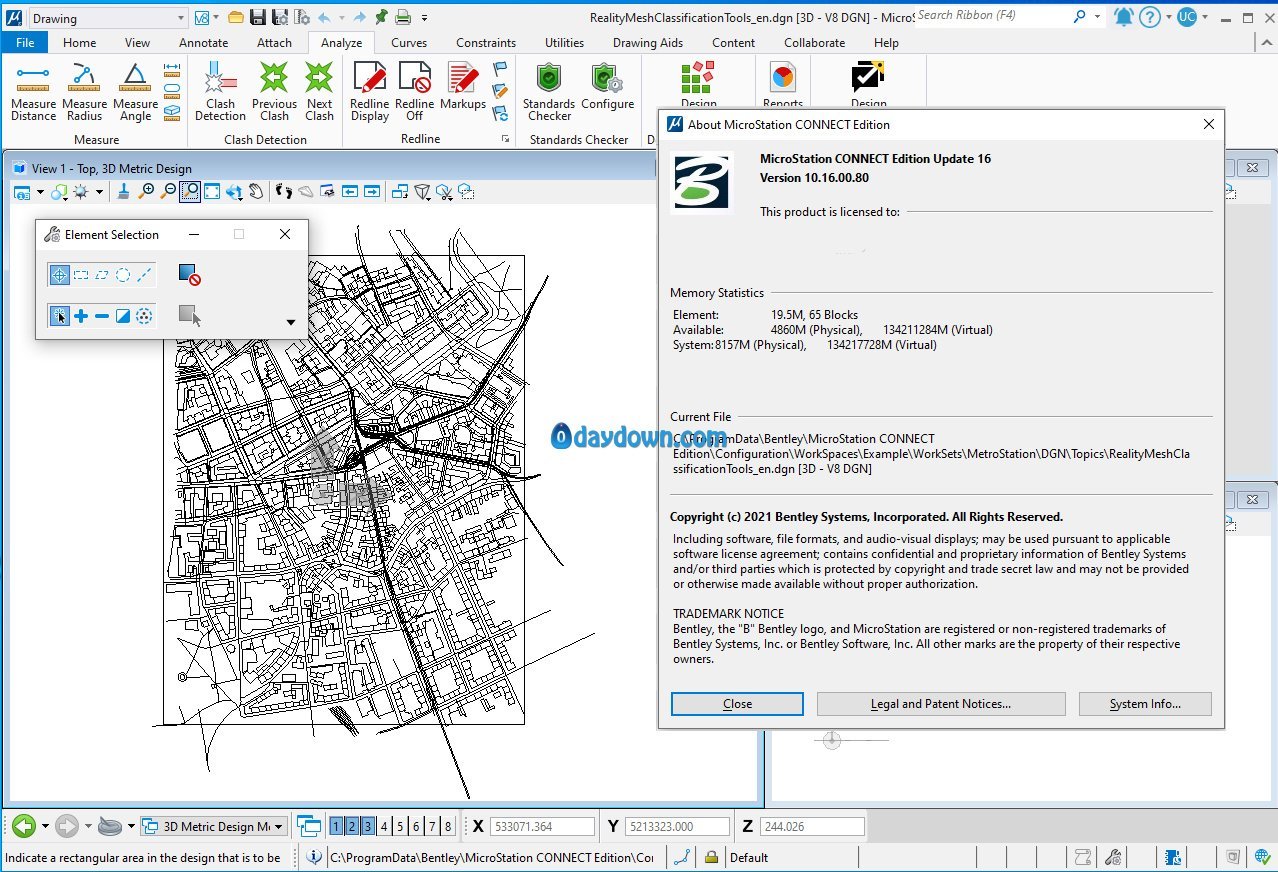Click the Fit View icon

point(212,191)
